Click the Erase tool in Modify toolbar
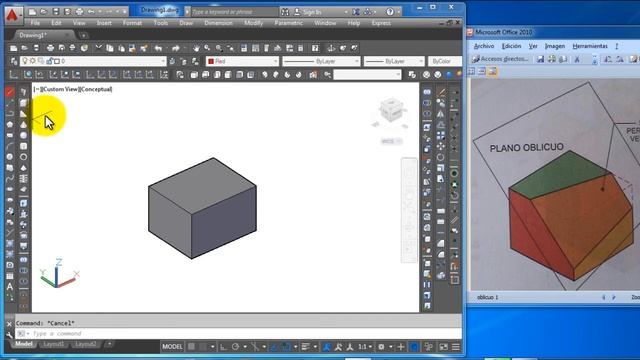This screenshot has height=360, width=640. (x=441, y=92)
